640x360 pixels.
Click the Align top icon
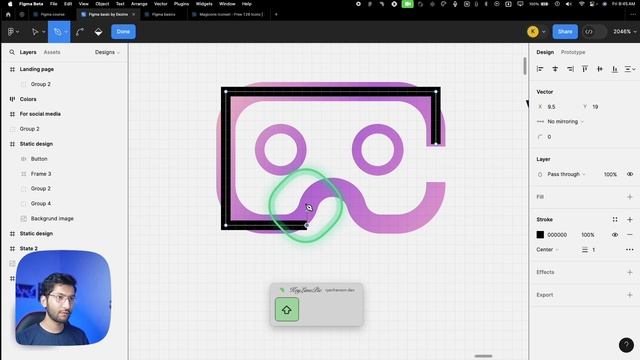coord(585,69)
